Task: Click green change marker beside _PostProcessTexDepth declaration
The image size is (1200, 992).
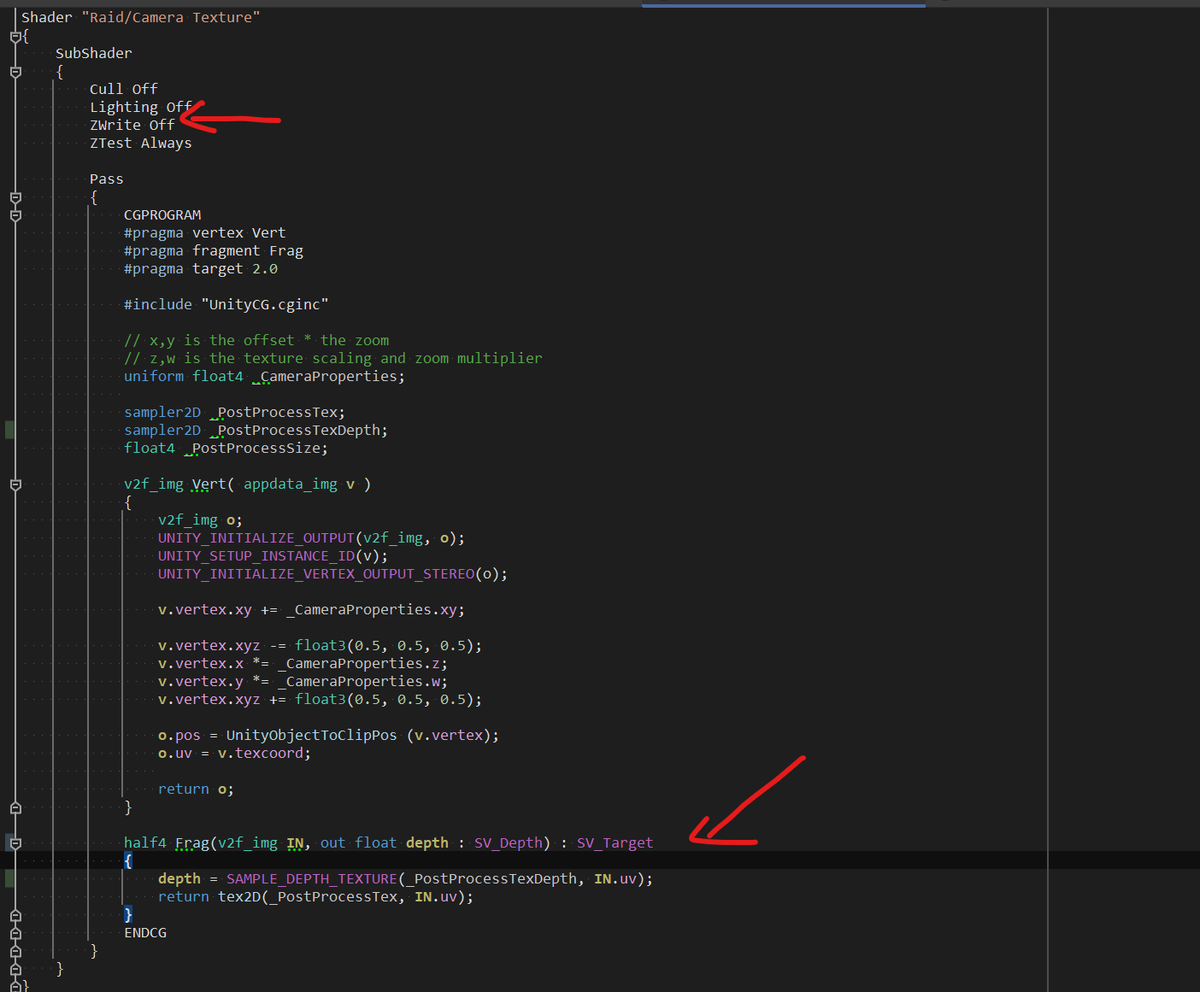Action: point(10,430)
